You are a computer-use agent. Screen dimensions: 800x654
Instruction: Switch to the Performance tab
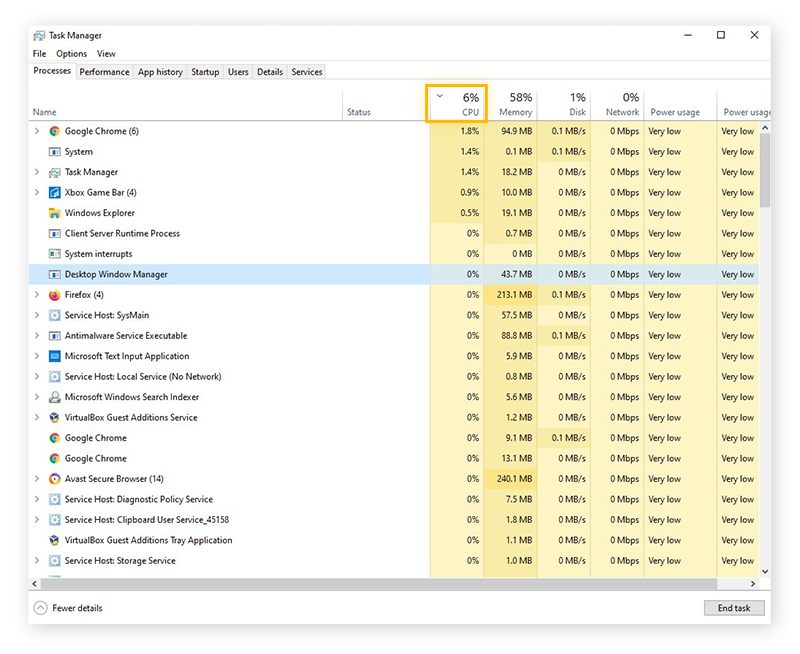[104, 71]
